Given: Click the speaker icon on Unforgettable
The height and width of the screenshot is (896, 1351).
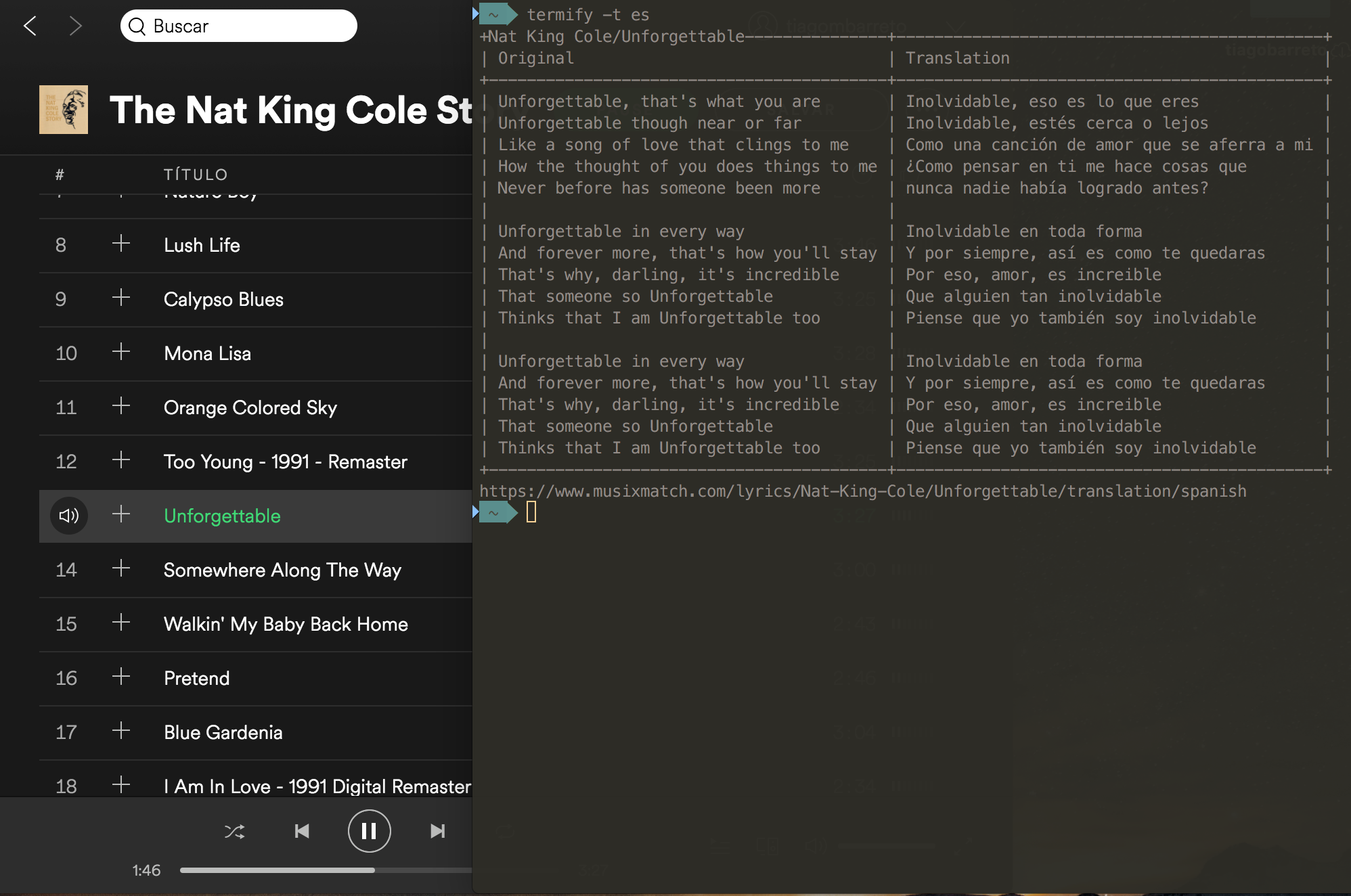Looking at the screenshot, I should [68, 516].
